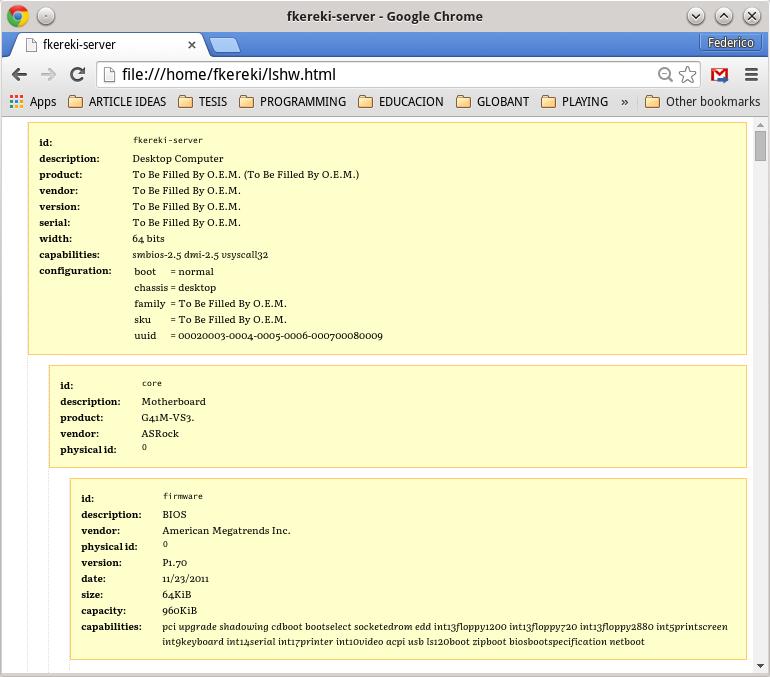
Task: Click the zoom magnifier icon in address bar
Action: (665, 74)
